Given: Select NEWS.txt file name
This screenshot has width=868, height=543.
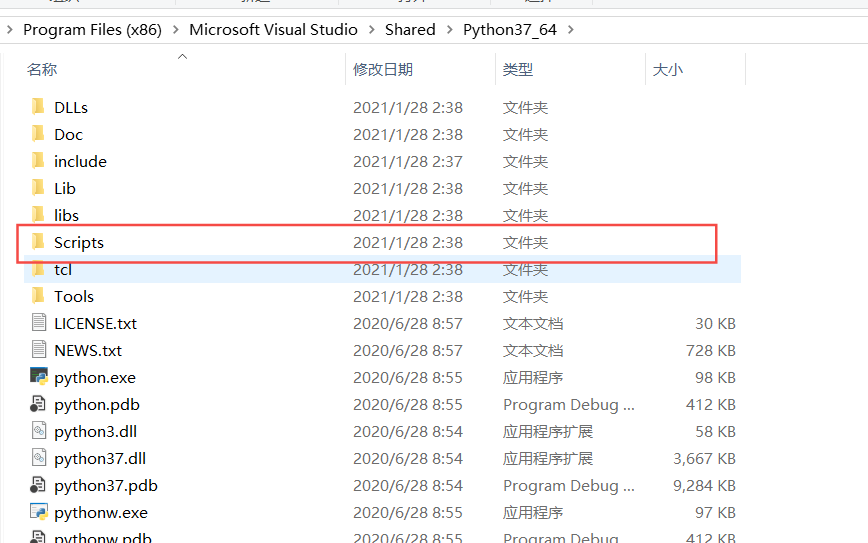Looking at the screenshot, I should pos(88,351).
